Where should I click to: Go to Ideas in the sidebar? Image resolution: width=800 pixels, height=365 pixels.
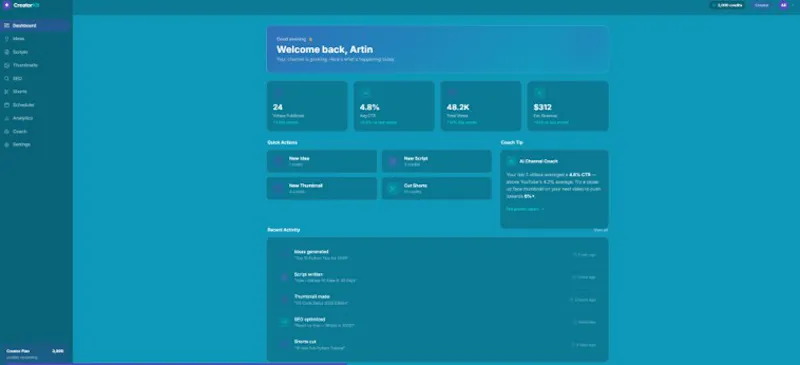click(35, 39)
